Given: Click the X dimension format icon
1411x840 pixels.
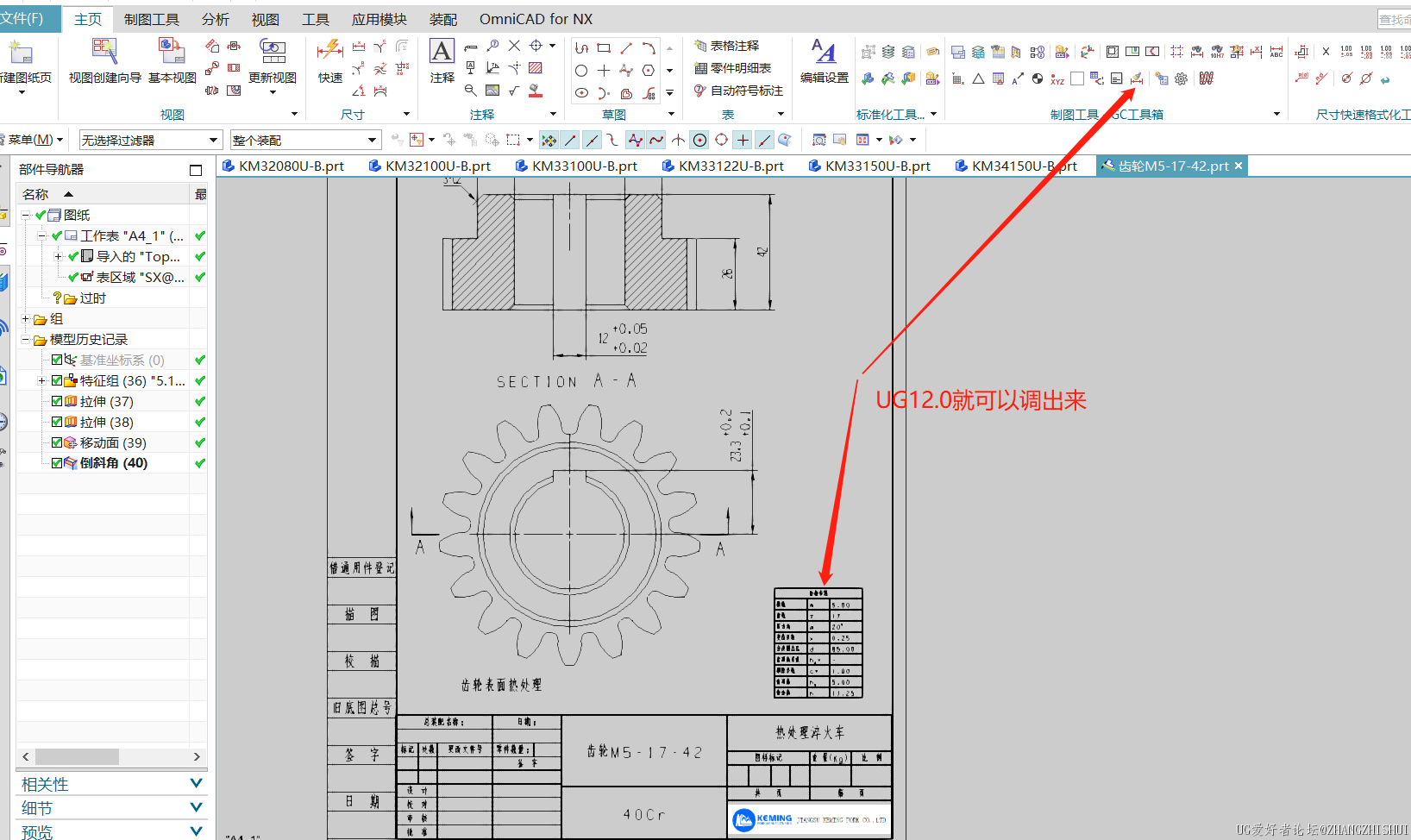Looking at the screenshot, I should pyautogui.click(x=1326, y=52).
